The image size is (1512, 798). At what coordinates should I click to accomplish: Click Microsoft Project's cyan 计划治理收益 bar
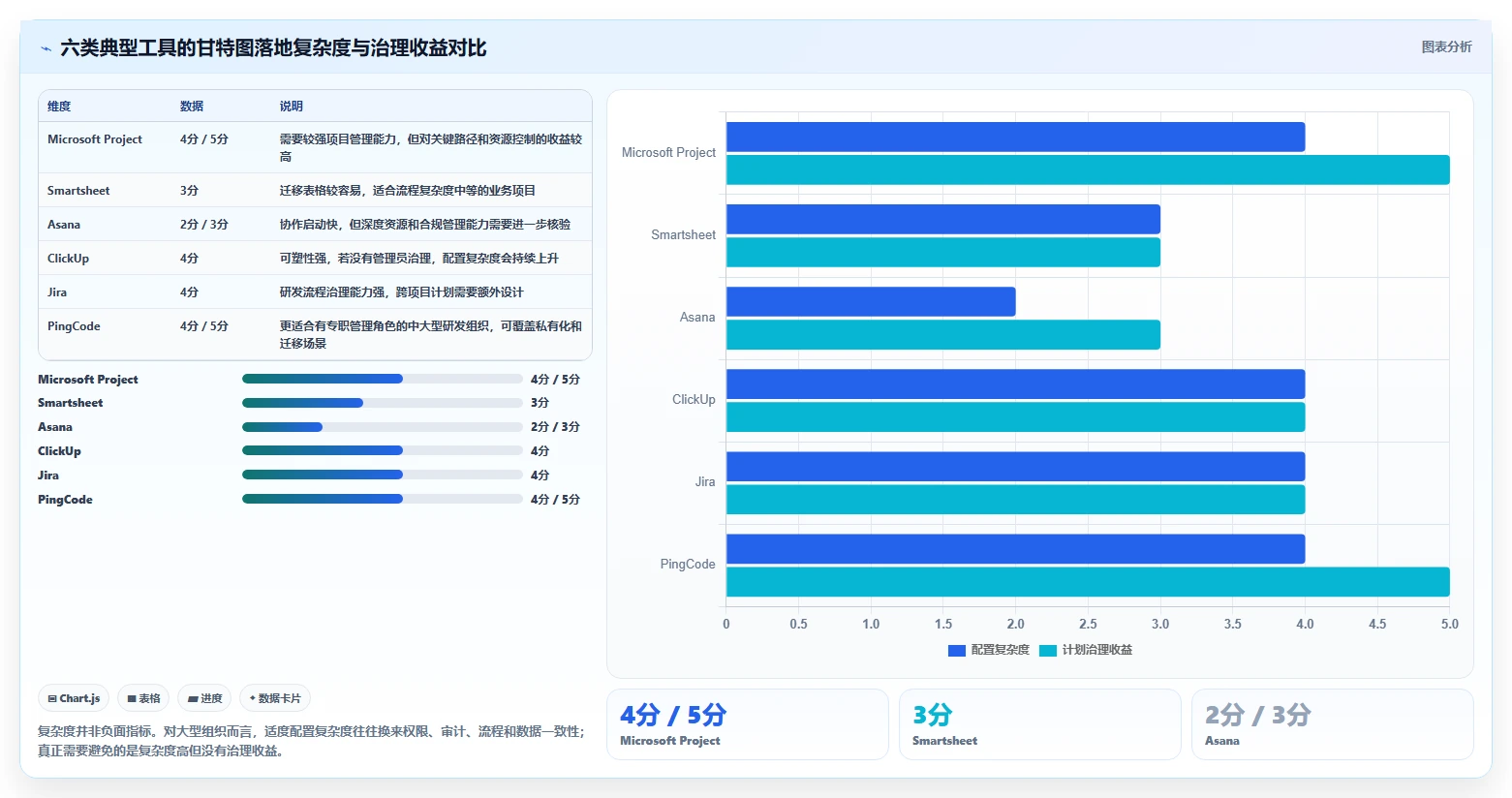click(1088, 169)
